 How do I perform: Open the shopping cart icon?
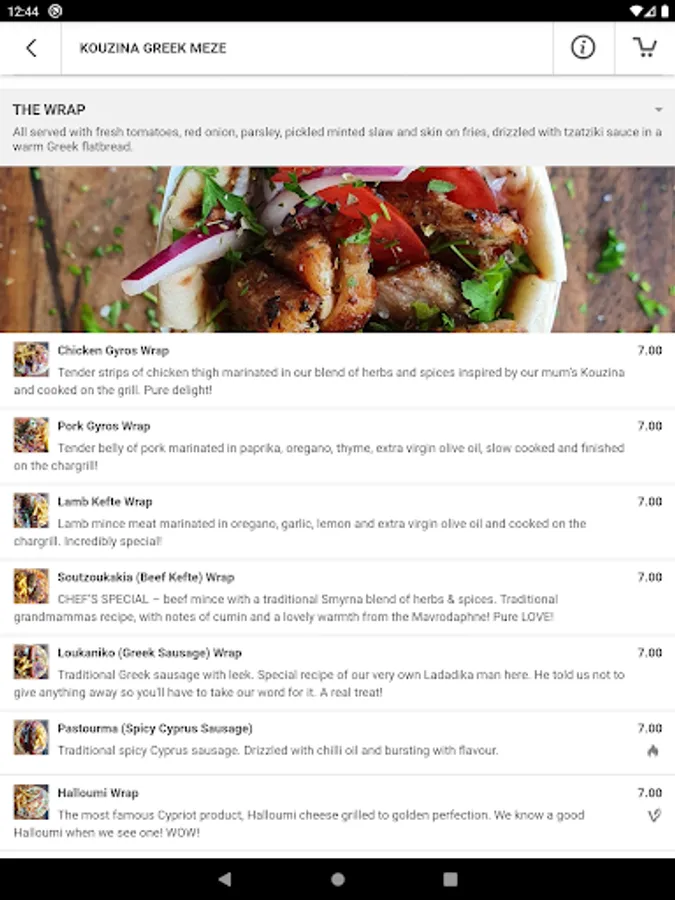(645, 48)
